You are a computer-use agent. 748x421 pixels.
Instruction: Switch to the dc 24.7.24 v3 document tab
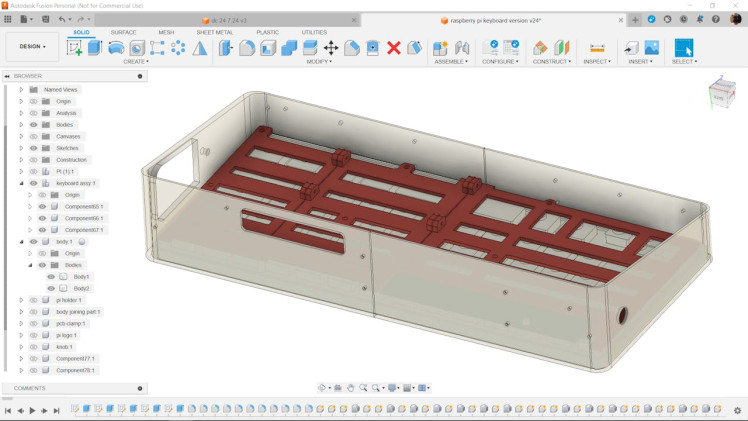pos(228,21)
